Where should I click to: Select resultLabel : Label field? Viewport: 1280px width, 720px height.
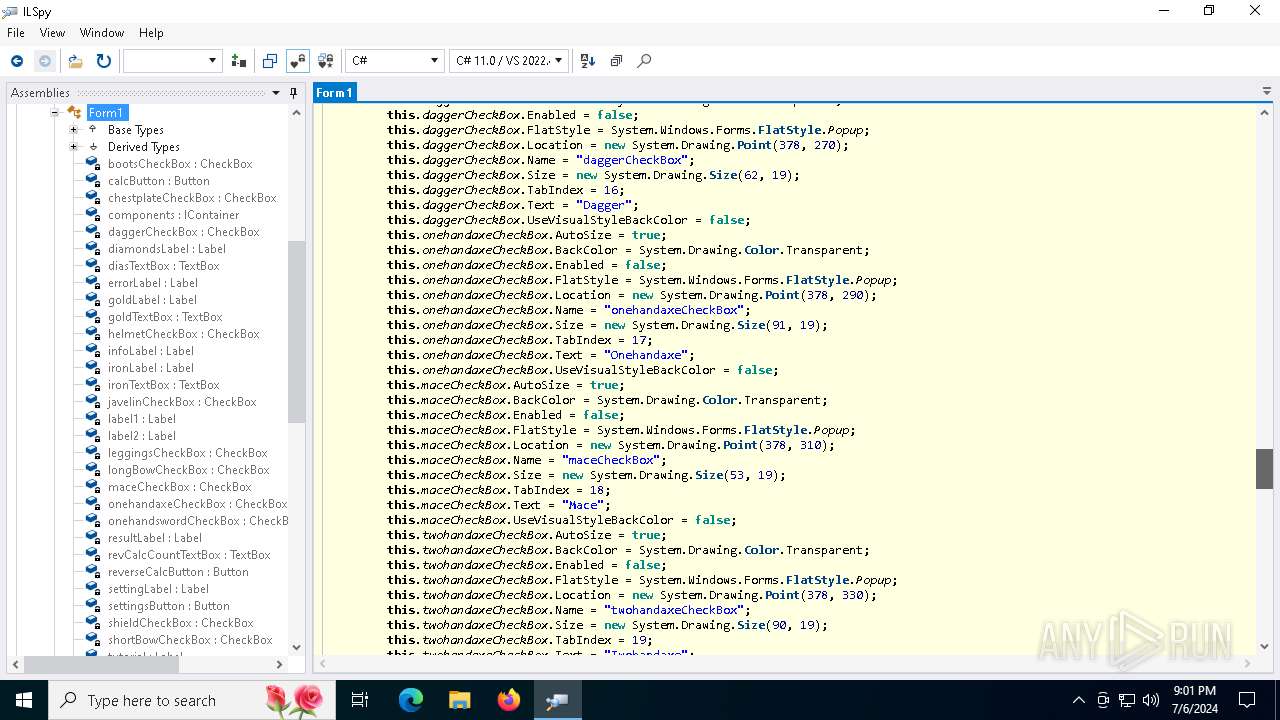[x=155, y=538]
